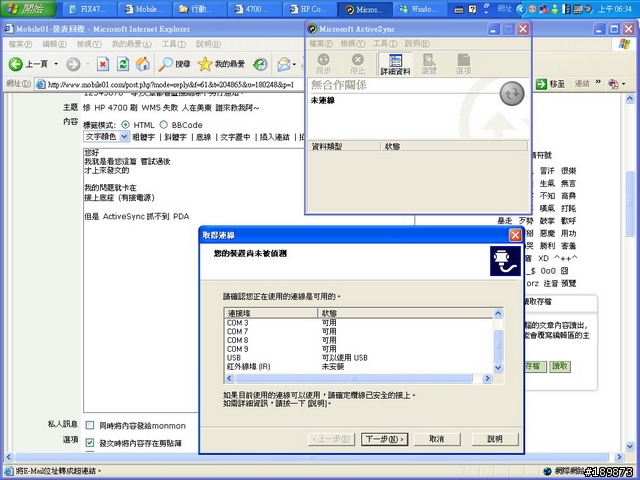Image resolution: width=640 pixels, height=480 pixels.
Task: Open ActiveSync File menu
Action: click(321, 44)
